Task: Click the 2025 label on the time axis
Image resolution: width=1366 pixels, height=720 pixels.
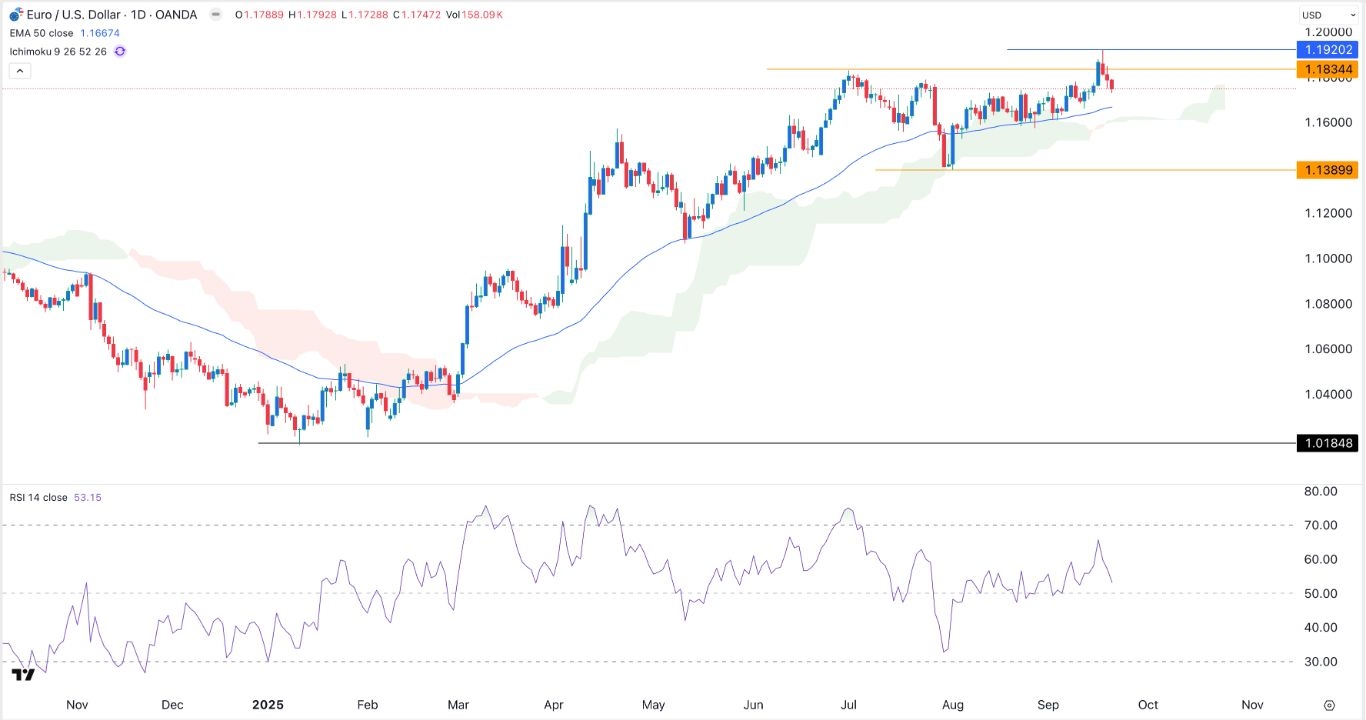Action: (x=267, y=704)
